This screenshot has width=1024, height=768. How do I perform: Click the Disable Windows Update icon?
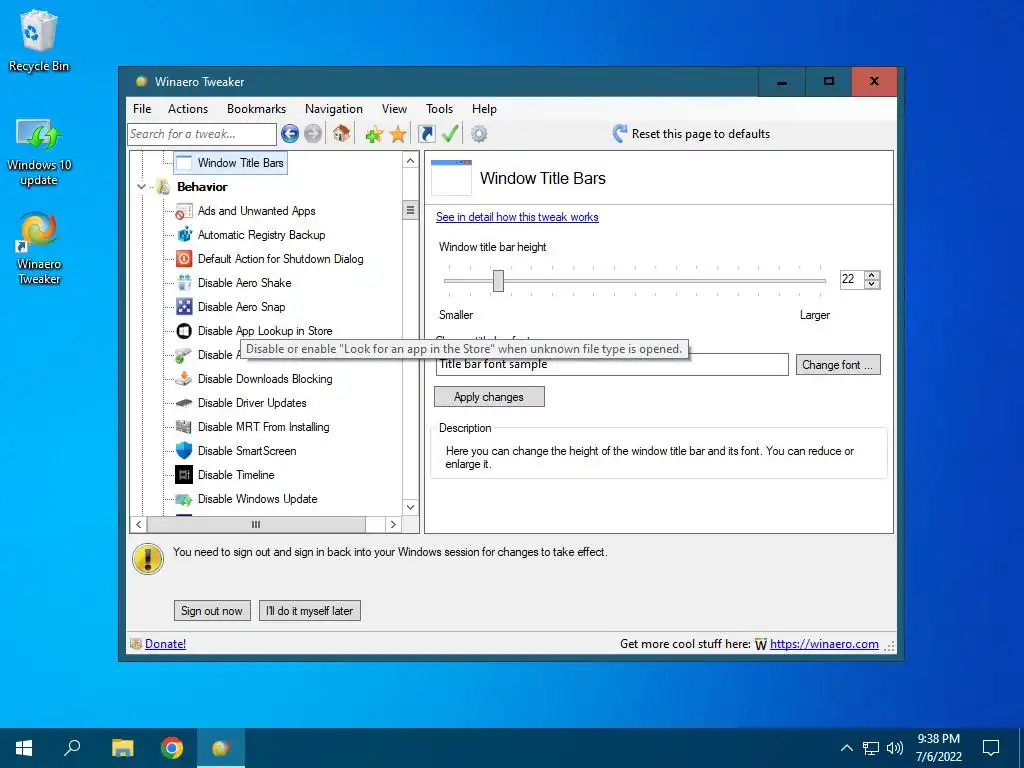(184, 499)
